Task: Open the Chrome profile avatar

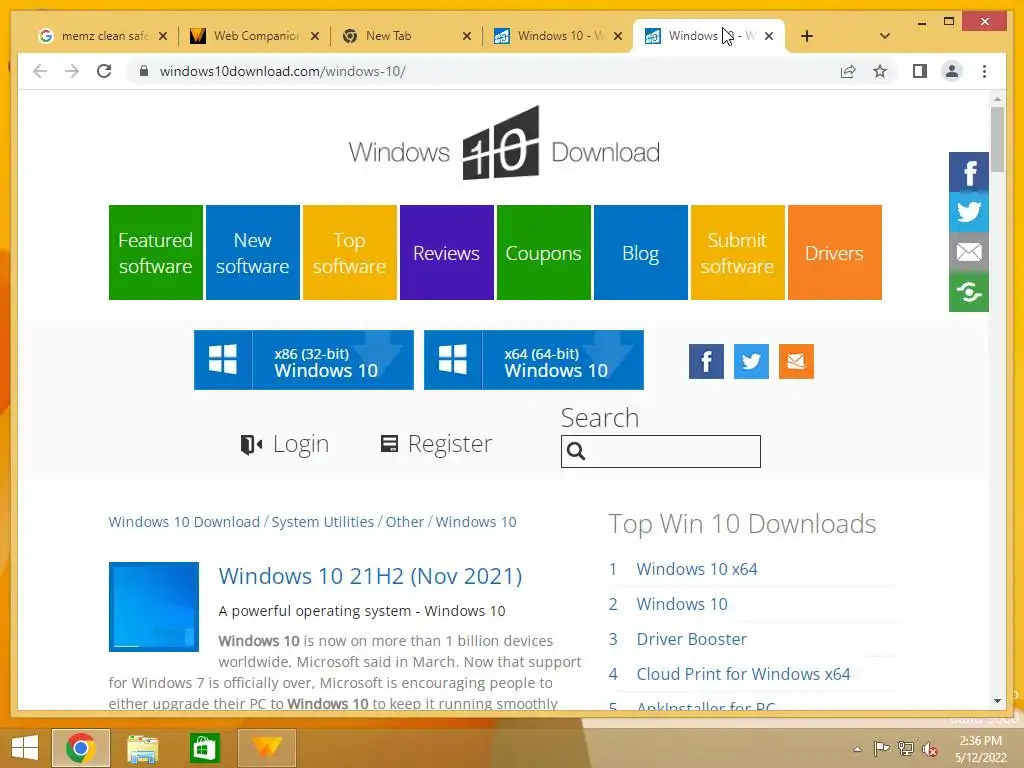Action: 952,71
